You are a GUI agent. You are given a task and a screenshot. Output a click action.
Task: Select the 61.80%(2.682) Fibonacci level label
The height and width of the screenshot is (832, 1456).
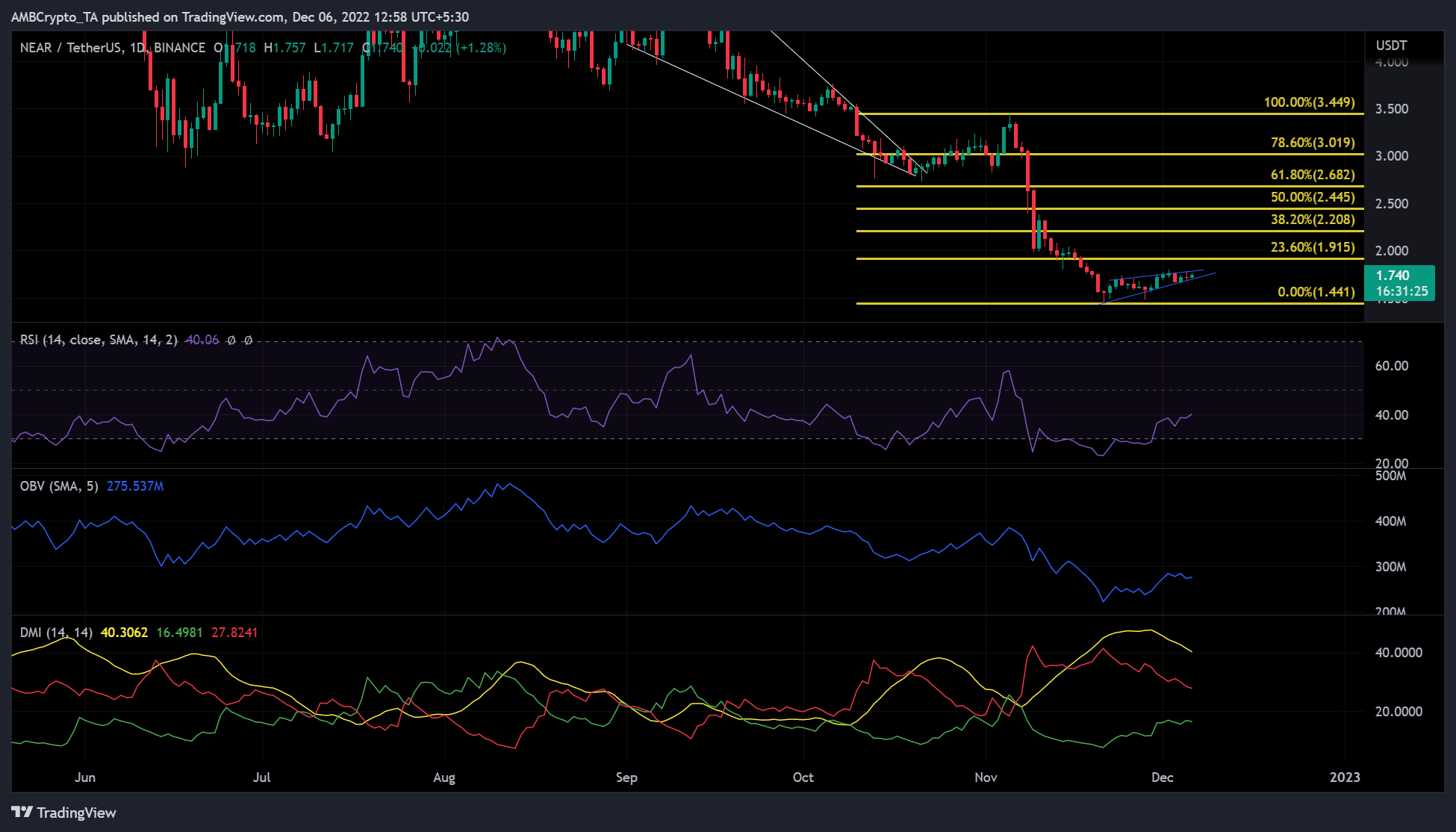click(x=1313, y=175)
